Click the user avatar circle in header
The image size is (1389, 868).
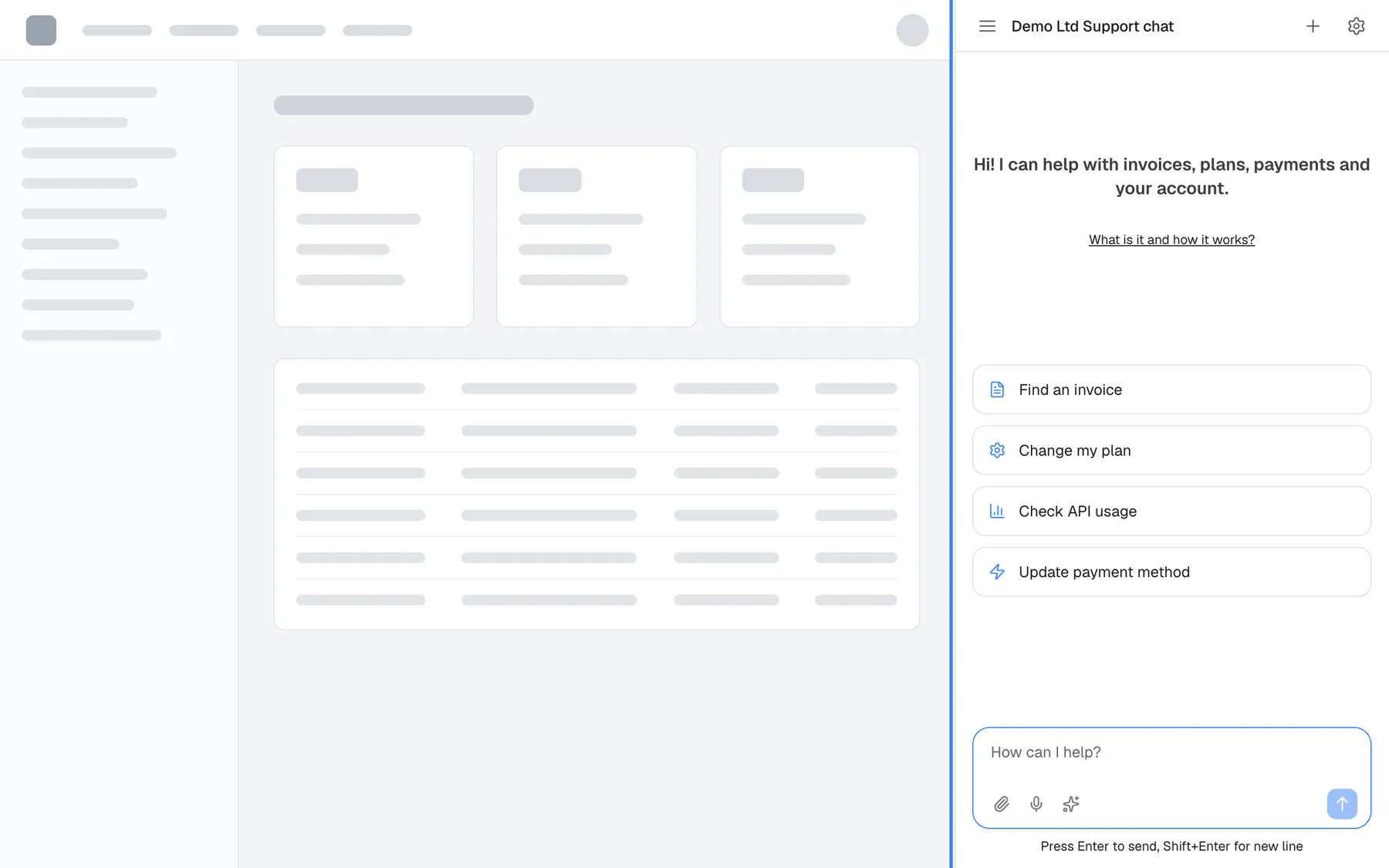click(x=912, y=30)
